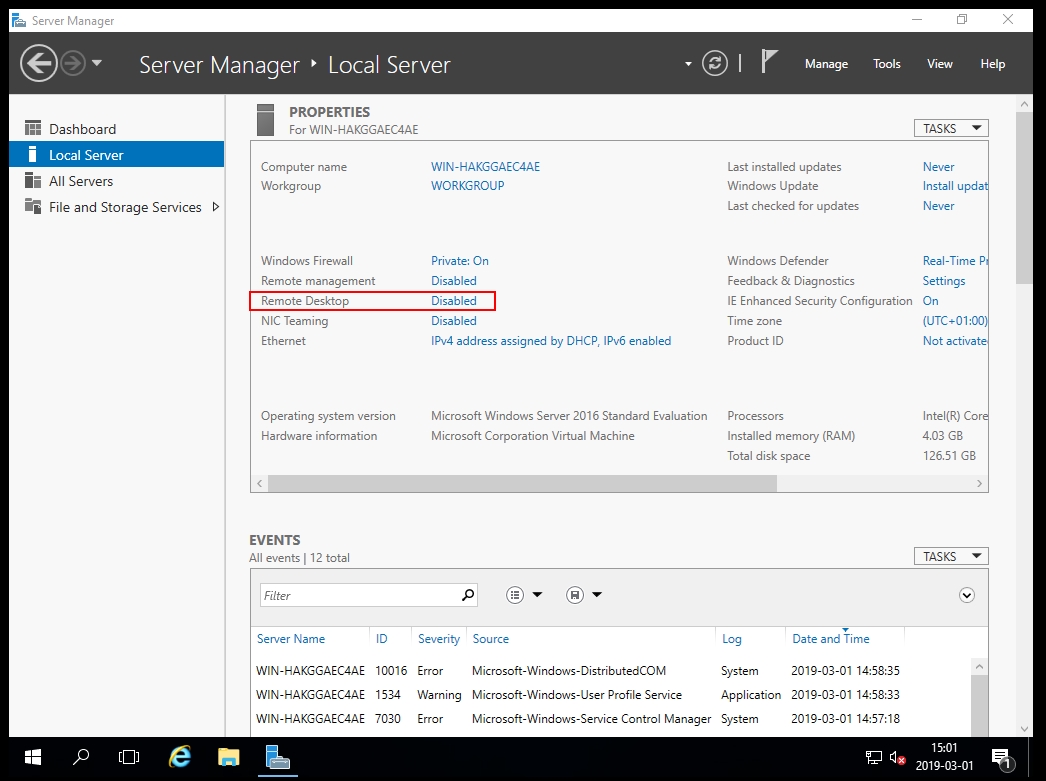1046x781 pixels.
Task: Click Feedback & Diagnostics Settings link
Action: point(943,281)
